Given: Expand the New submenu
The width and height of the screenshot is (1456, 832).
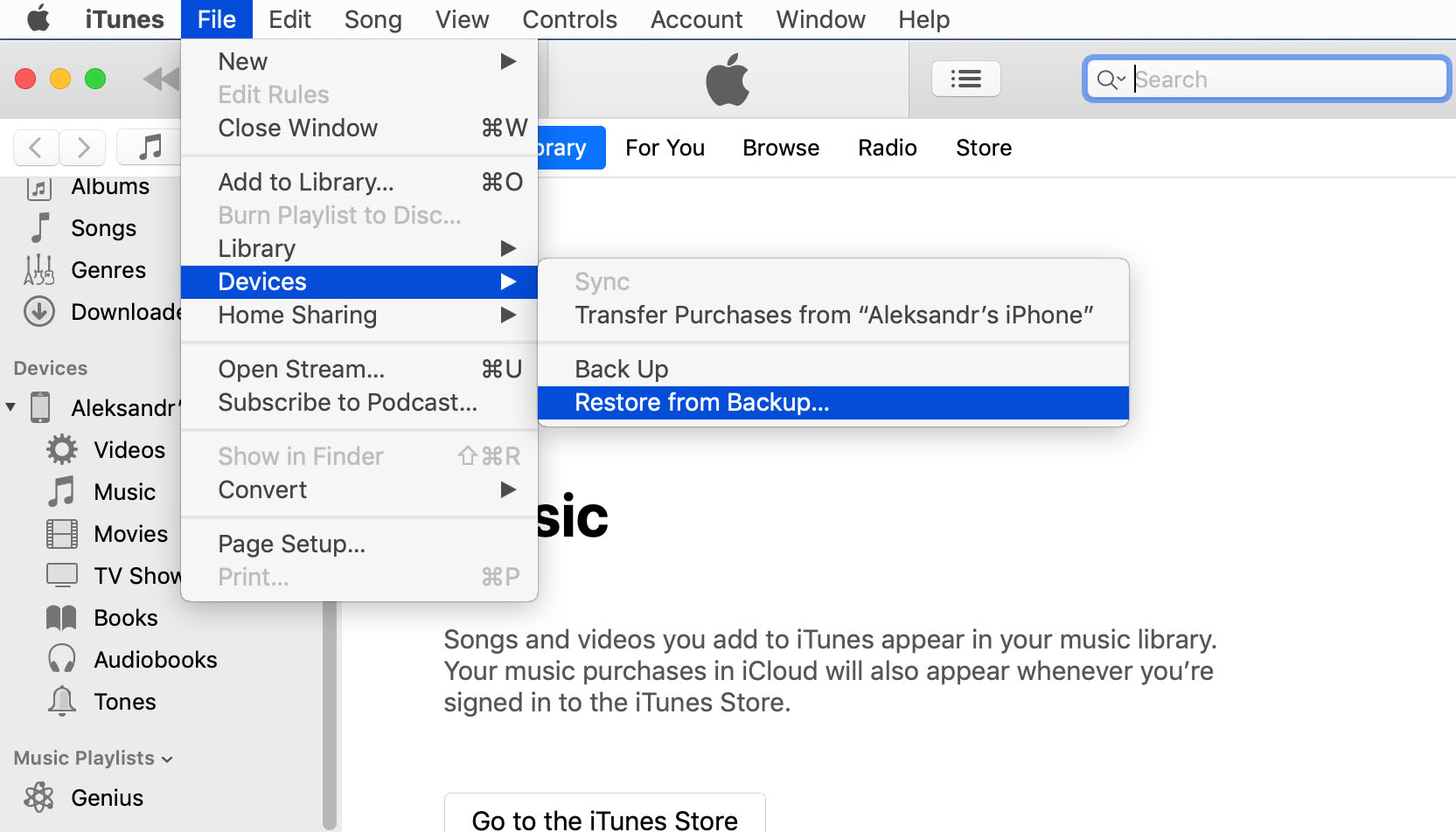Looking at the screenshot, I should (359, 61).
